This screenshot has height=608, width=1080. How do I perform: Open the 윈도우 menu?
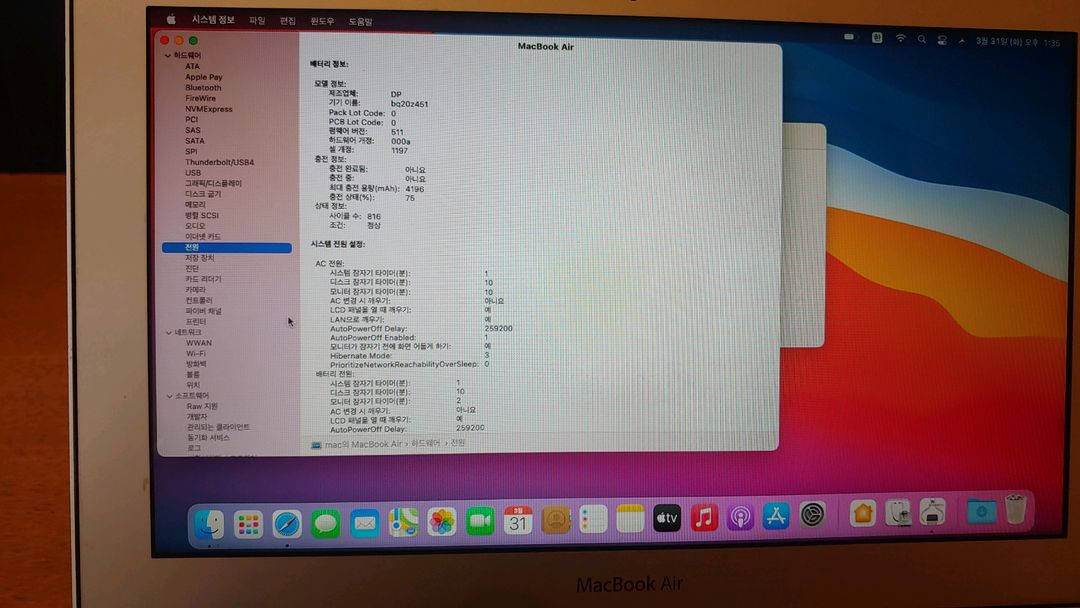[x=321, y=18]
